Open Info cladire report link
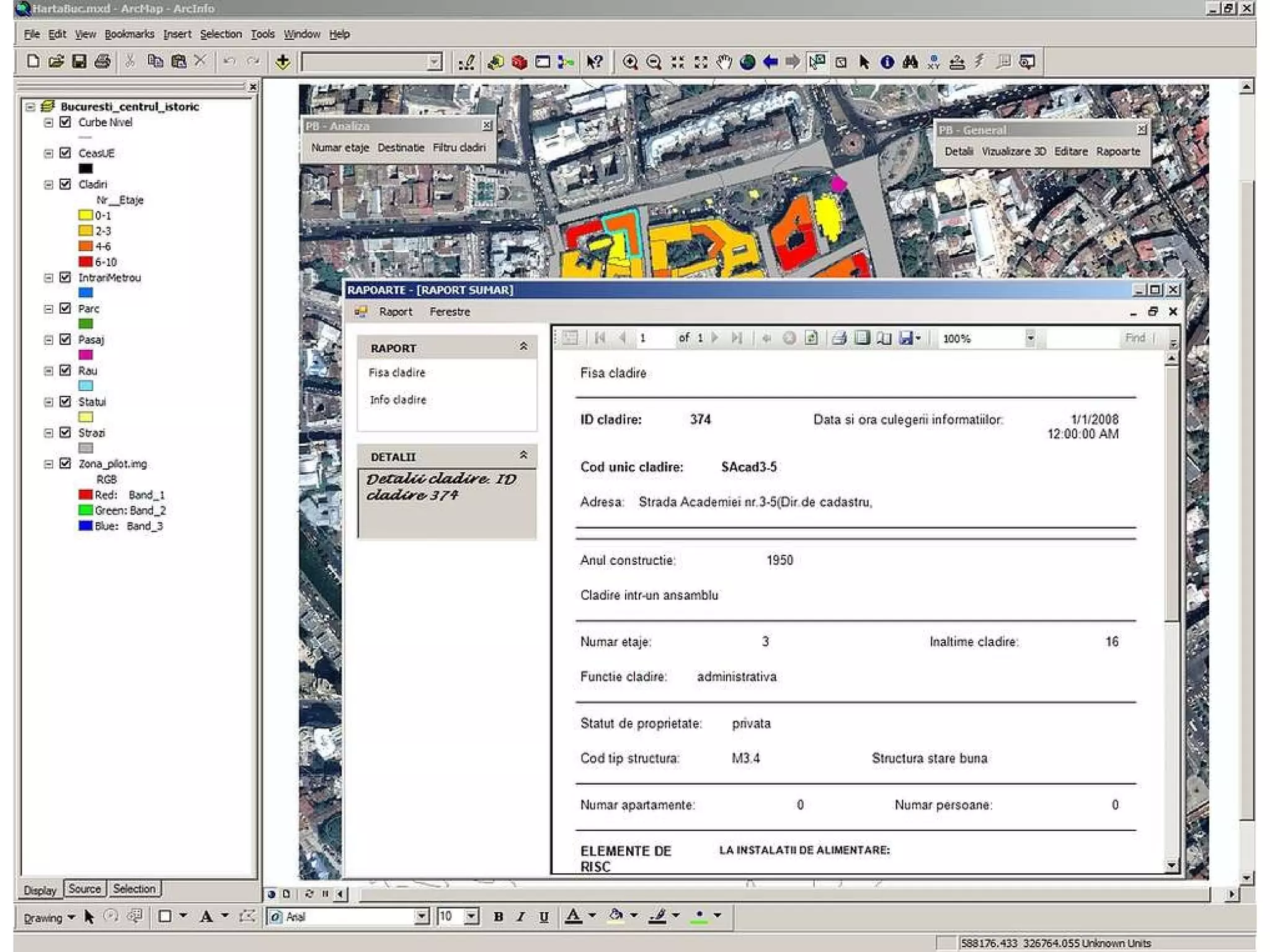The width and height of the screenshot is (1270, 952). (397, 400)
